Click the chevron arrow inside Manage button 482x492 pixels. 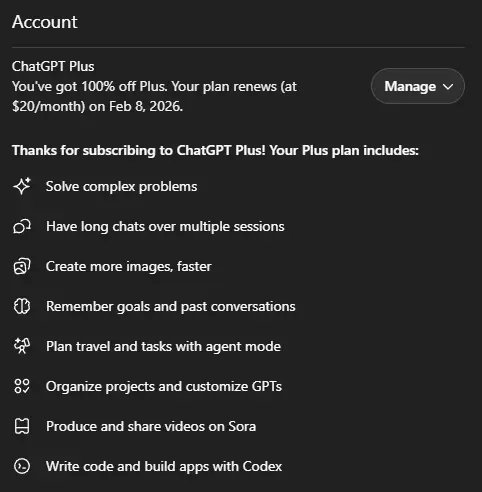click(448, 87)
